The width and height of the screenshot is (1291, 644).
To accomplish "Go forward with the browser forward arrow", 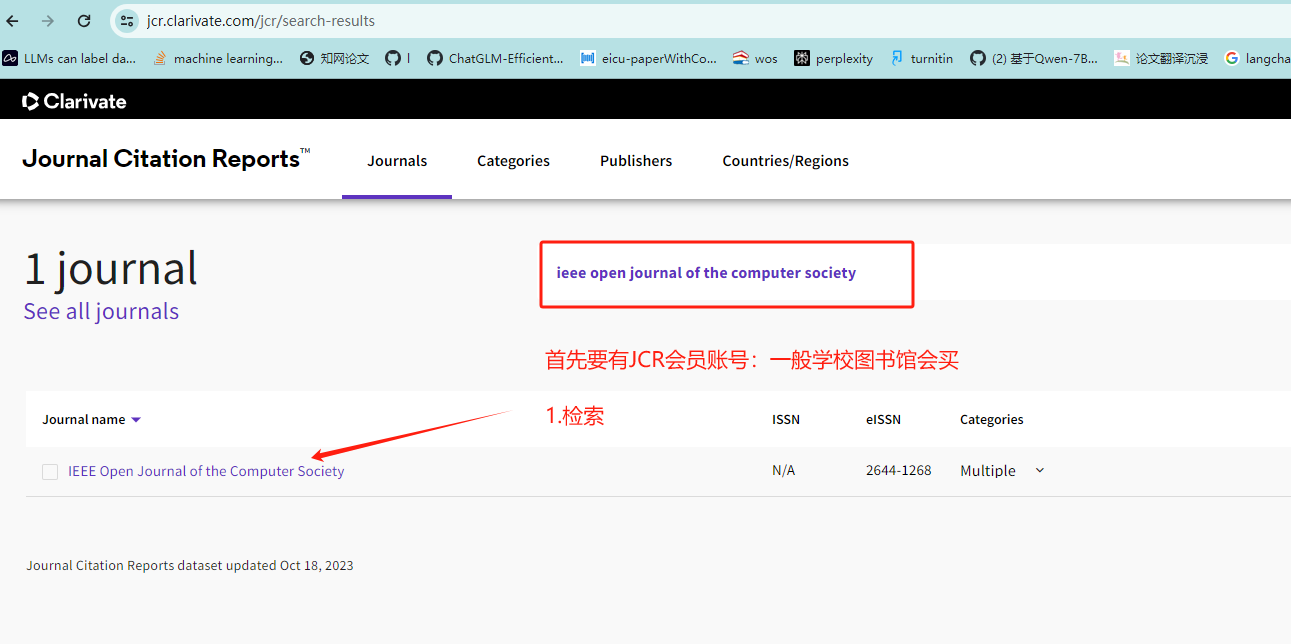I will [x=48, y=21].
